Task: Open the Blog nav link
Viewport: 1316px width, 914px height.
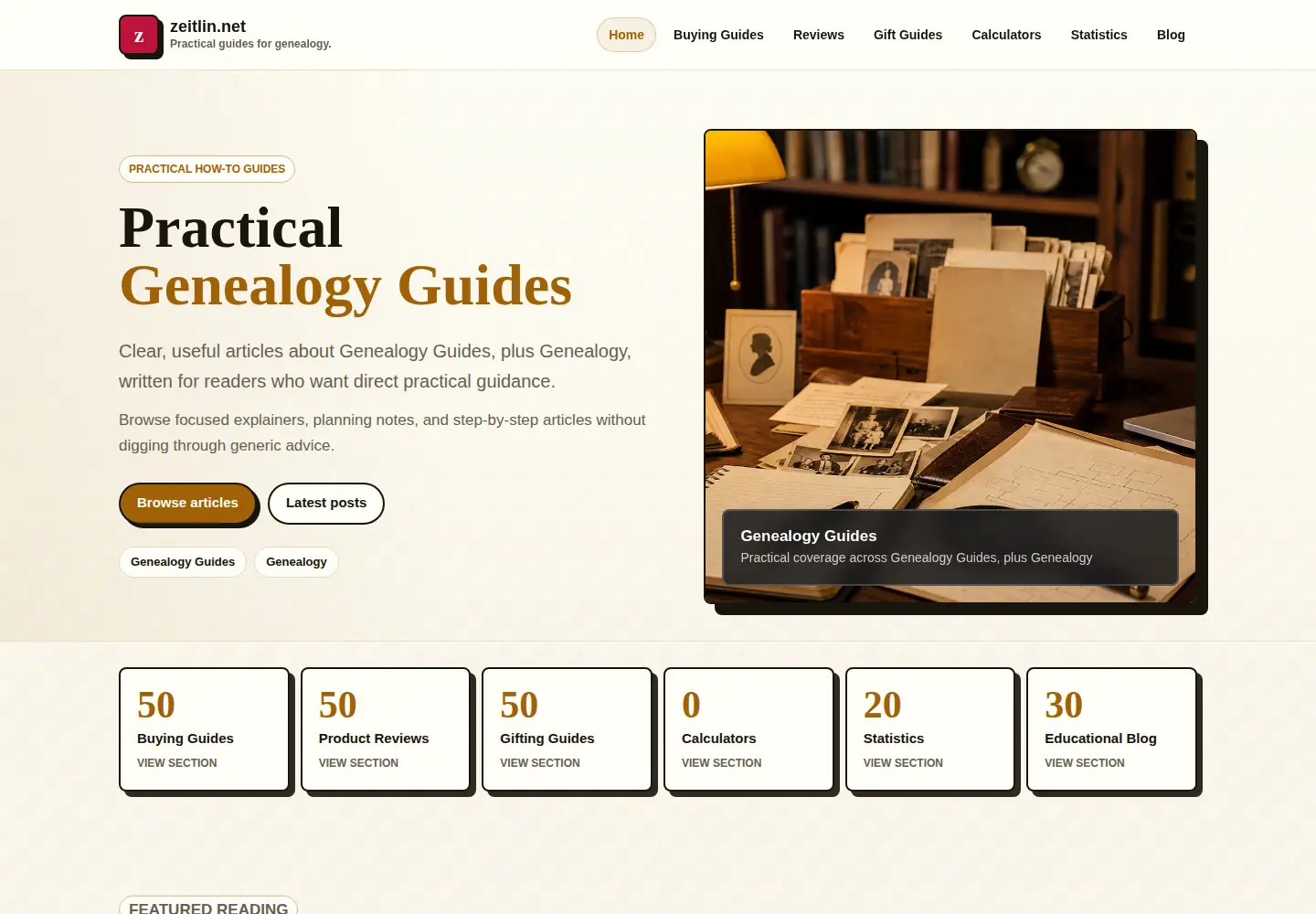Action: [x=1171, y=35]
